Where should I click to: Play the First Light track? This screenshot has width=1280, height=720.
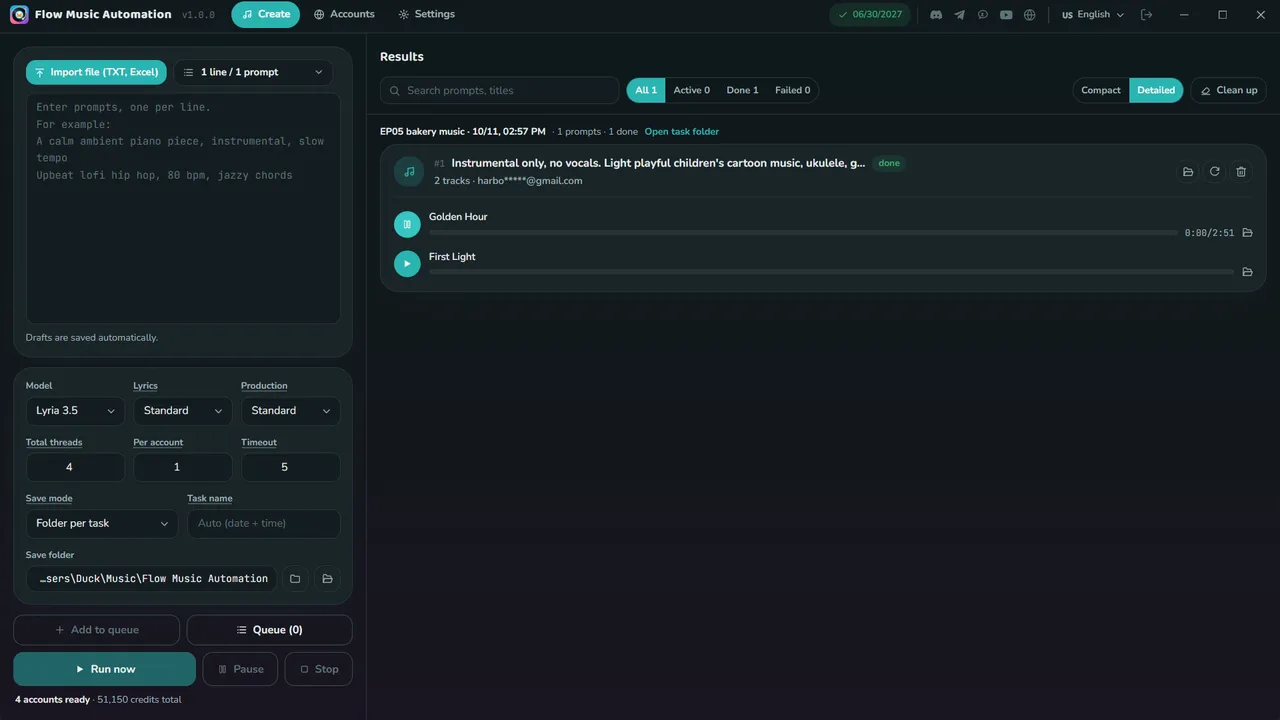[407, 264]
